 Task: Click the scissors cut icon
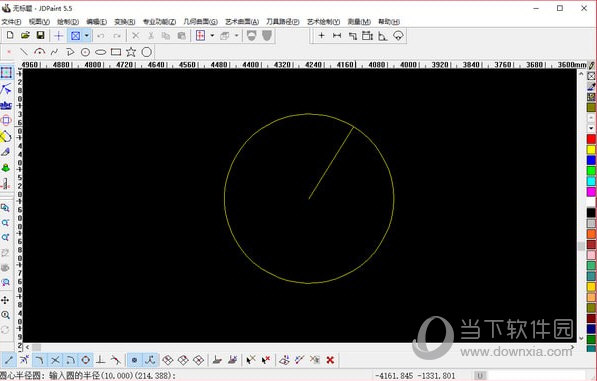(x=151, y=36)
